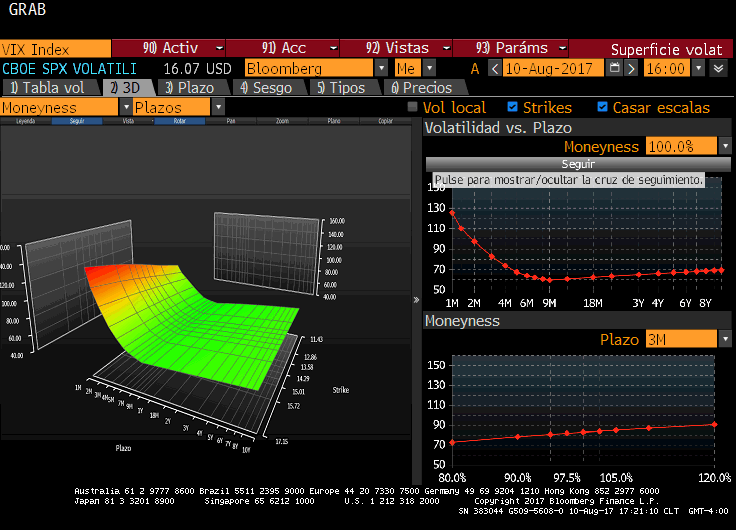Click the Seguir button above volatility chart
The image size is (736, 530).
point(578,164)
